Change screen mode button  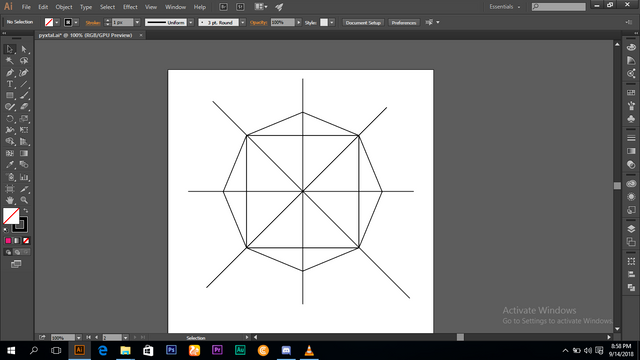pos(16,264)
